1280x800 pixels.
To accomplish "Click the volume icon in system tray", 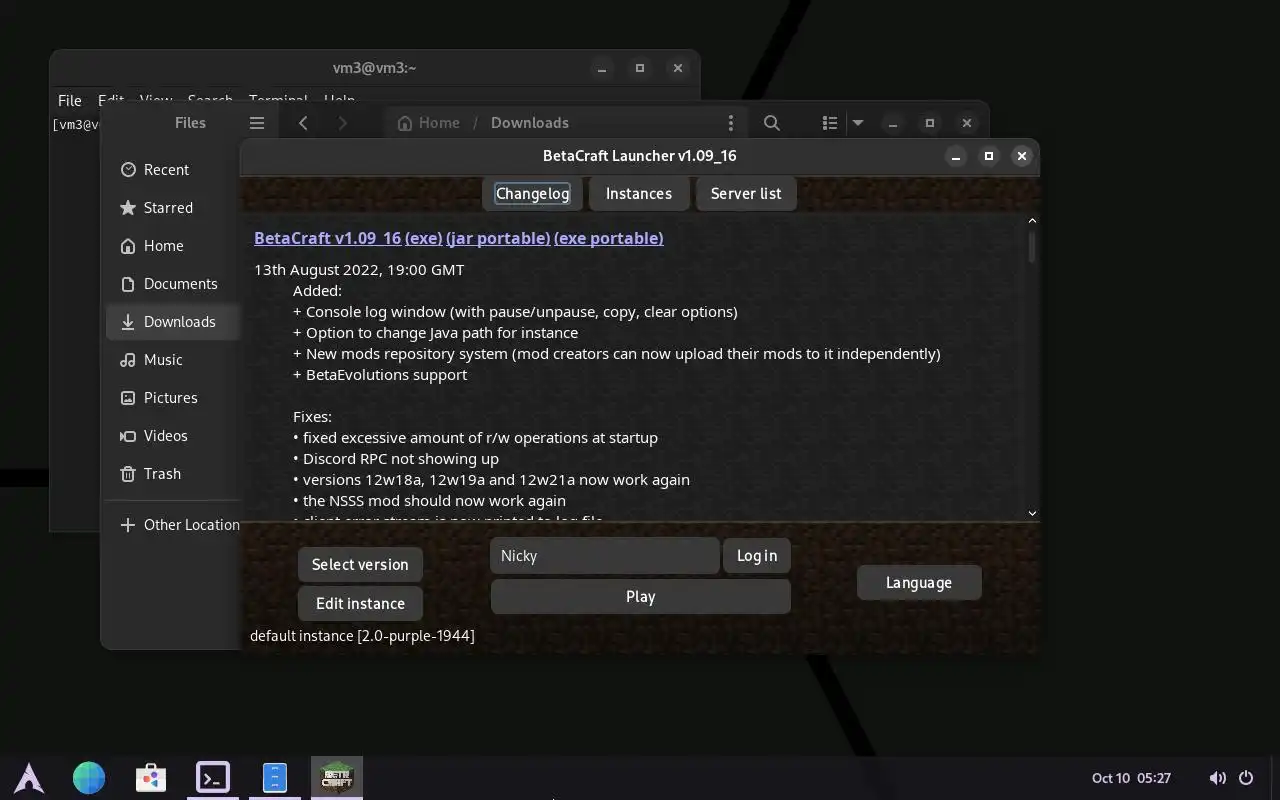I will [x=1217, y=778].
